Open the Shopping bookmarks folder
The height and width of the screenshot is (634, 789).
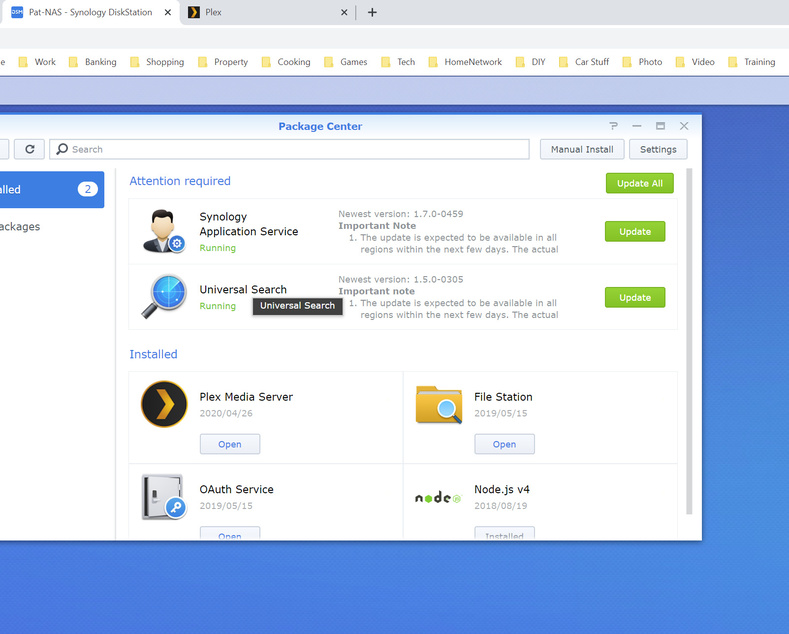(x=156, y=62)
